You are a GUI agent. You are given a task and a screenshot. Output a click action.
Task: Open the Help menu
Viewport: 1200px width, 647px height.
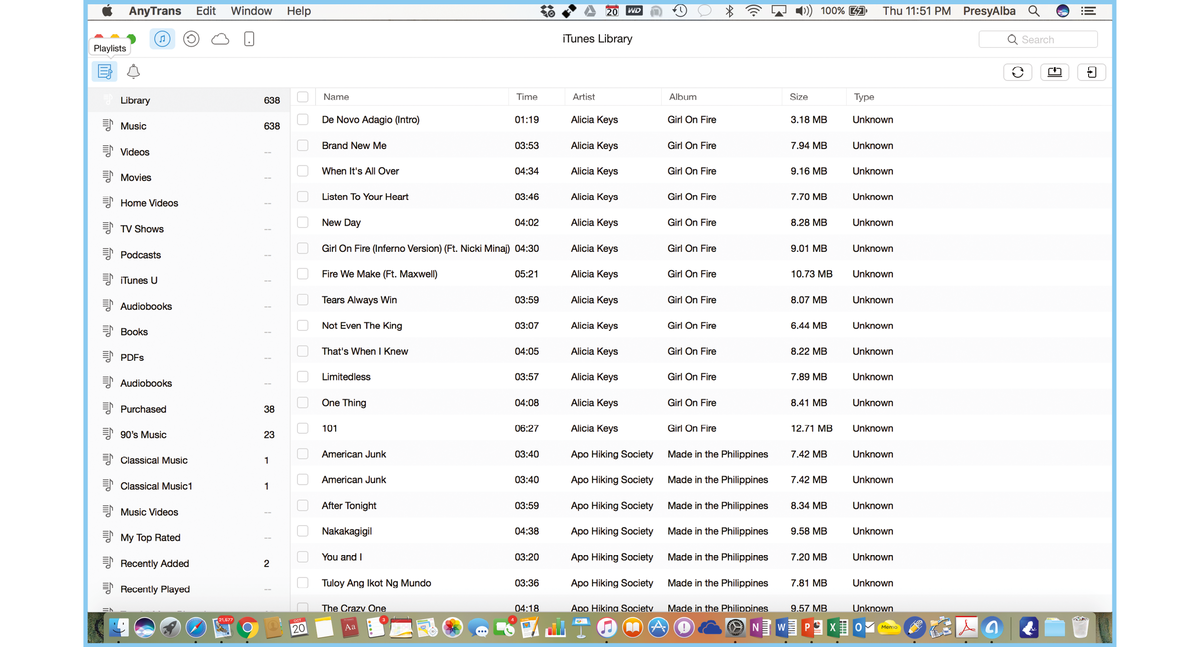point(299,11)
